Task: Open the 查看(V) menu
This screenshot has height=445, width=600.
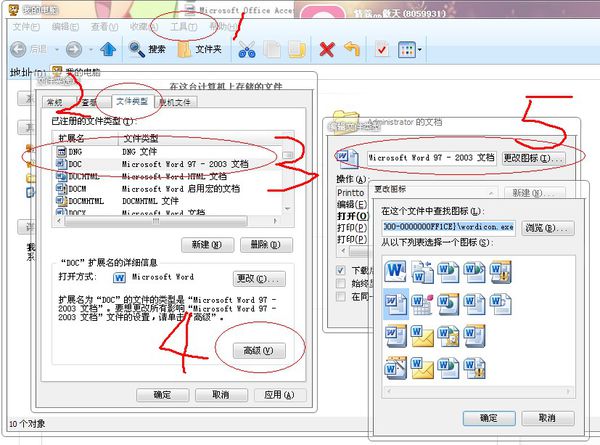Action: [104, 27]
